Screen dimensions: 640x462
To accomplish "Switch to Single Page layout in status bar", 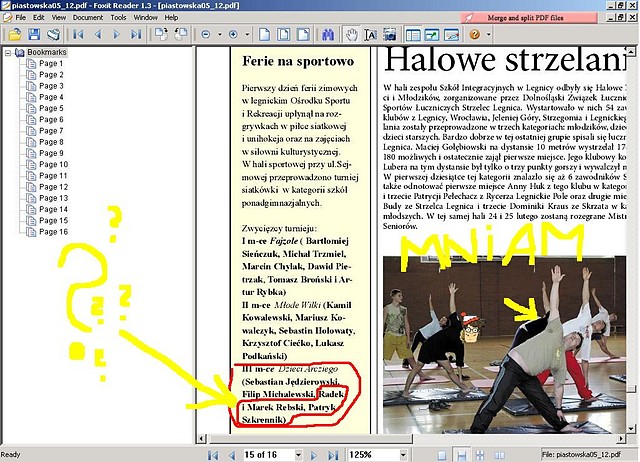I will pos(442,455).
